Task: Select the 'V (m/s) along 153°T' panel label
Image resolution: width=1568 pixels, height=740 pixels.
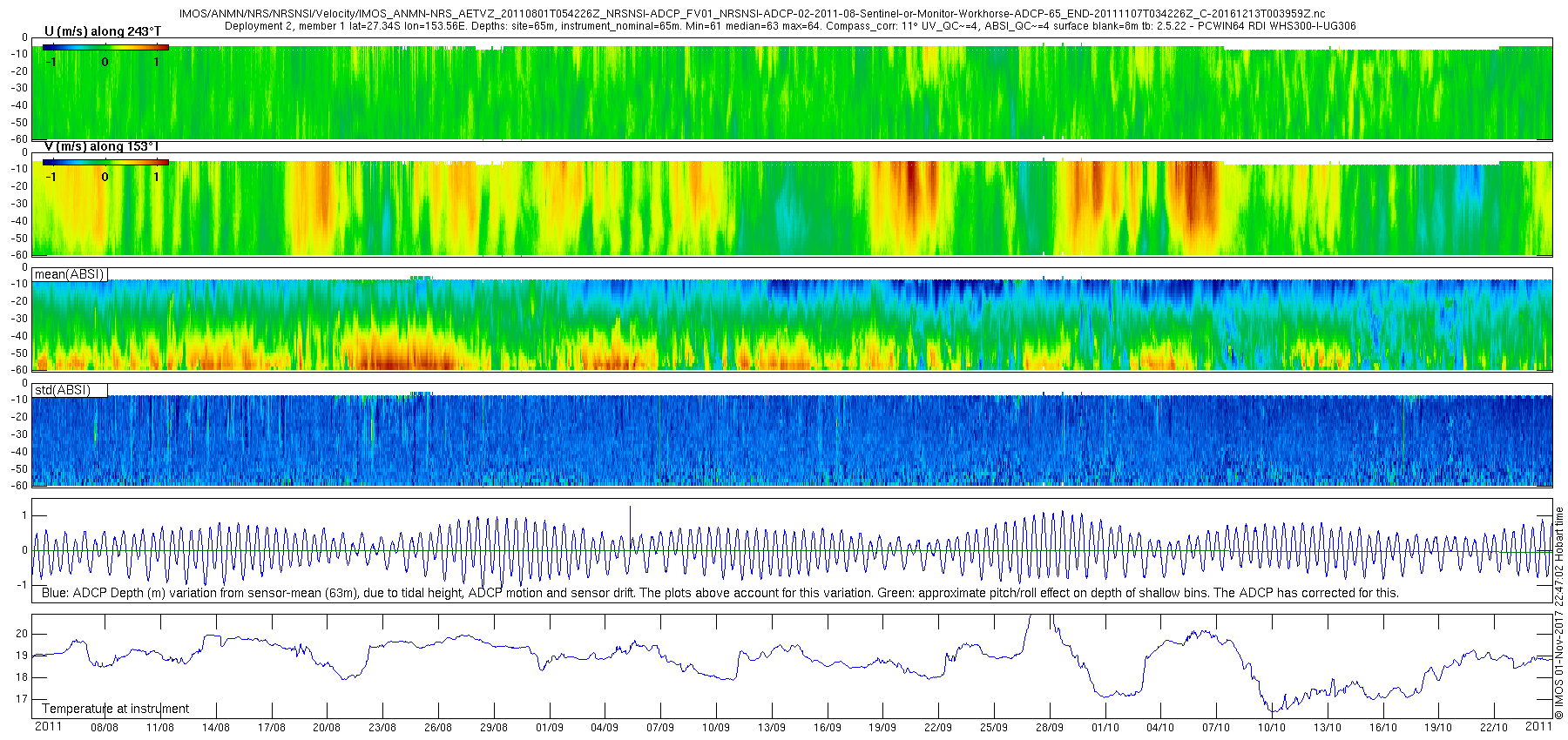Action: click(x=101, y=146)
